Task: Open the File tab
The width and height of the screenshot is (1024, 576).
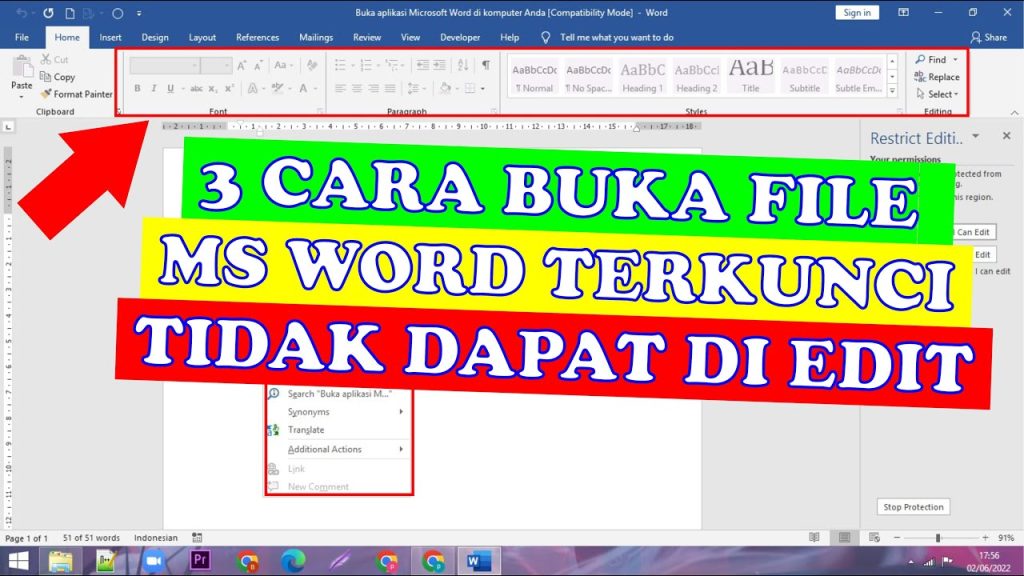Action: [22, 37]
